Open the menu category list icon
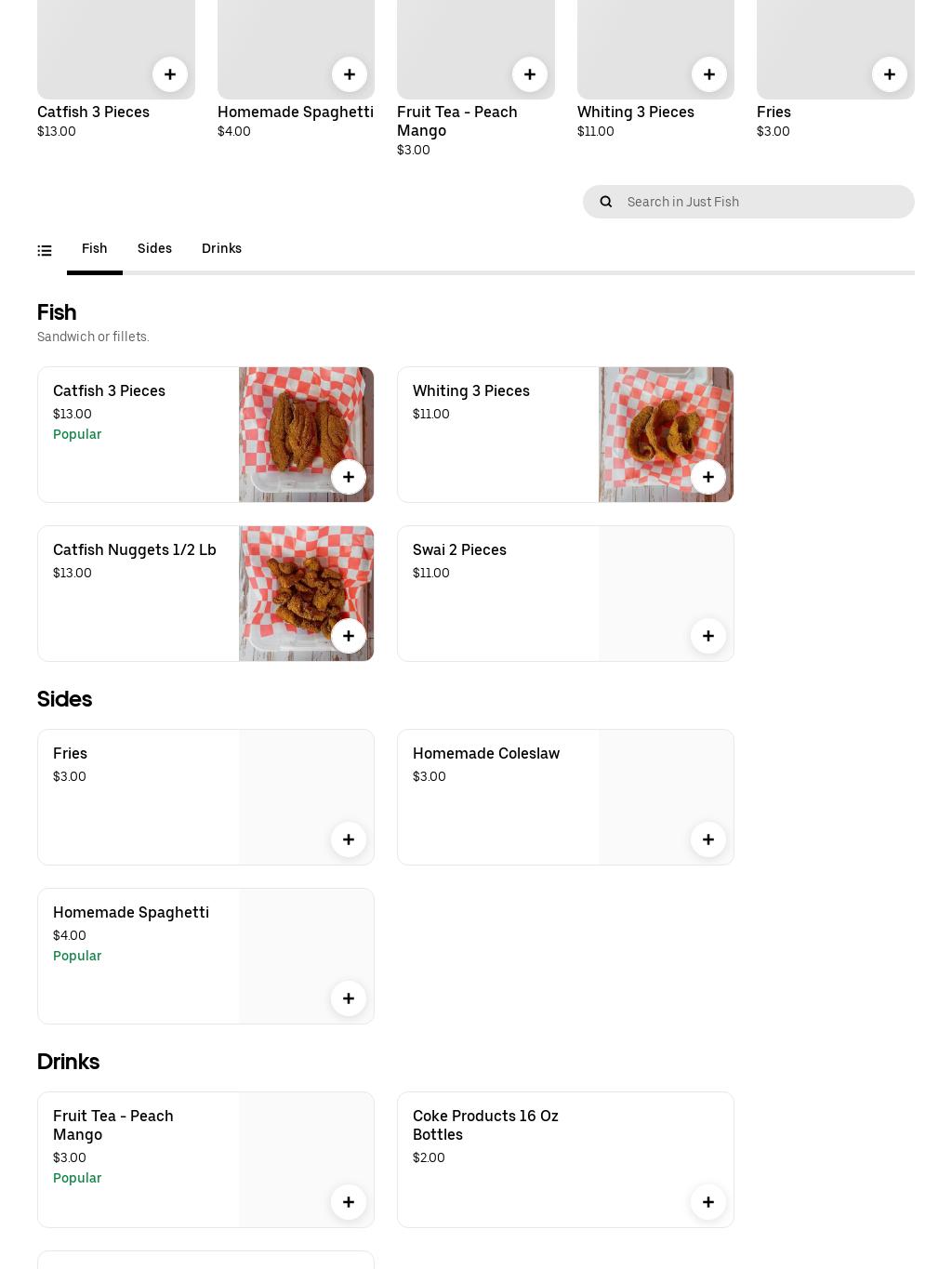The height and width of the screenshot is (1269, 952). point(45,250)
